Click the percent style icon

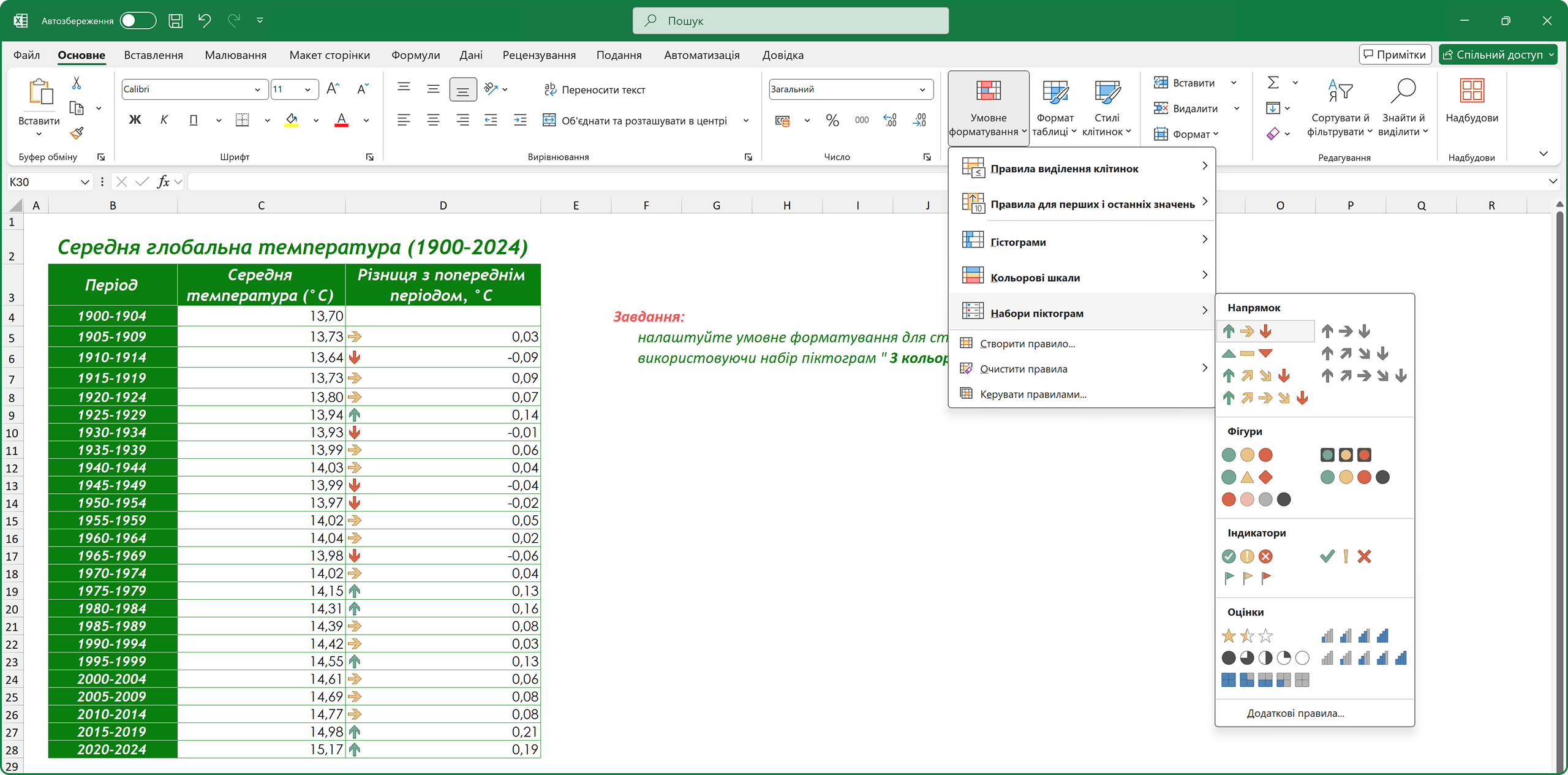832,121
